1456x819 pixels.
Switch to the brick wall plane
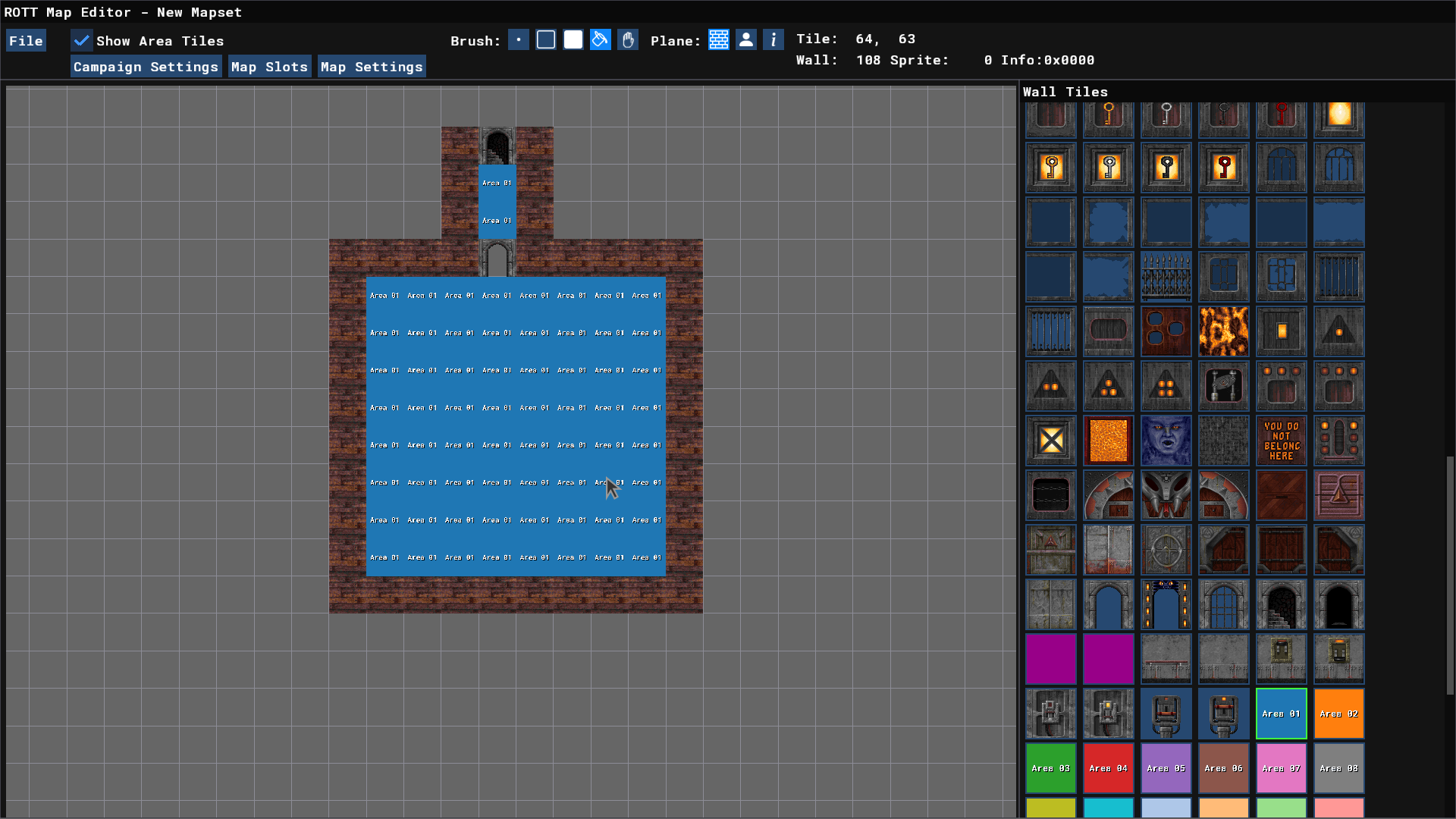click(719, 40)
